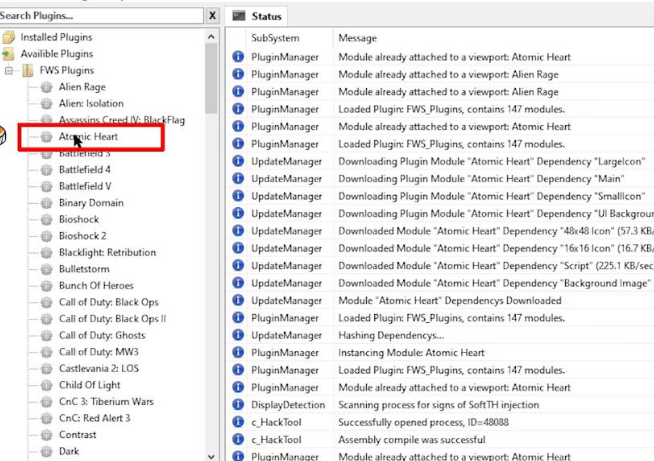
Task: Select the Alien: Isolation plugin
Action: (x=91, y=103)
